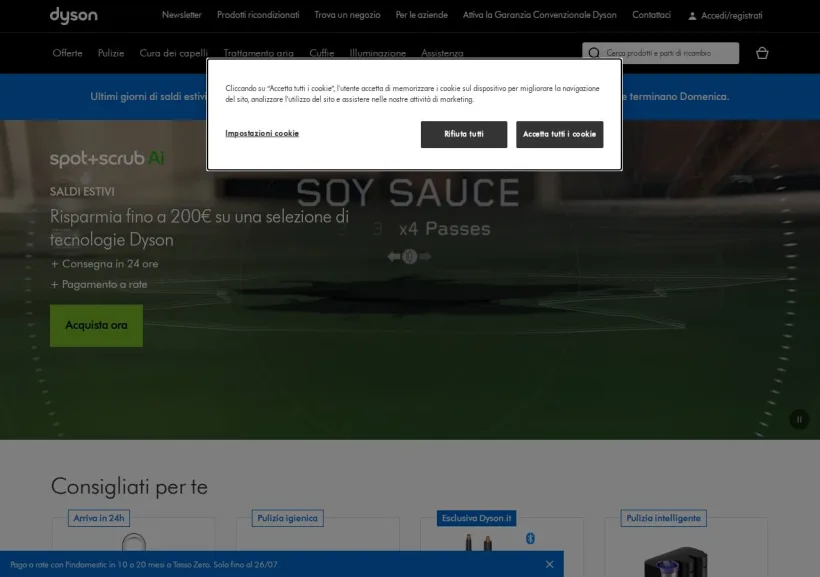Click the user account icon
The width and height of the screenshot is (820, 577).
pos(692,16)
